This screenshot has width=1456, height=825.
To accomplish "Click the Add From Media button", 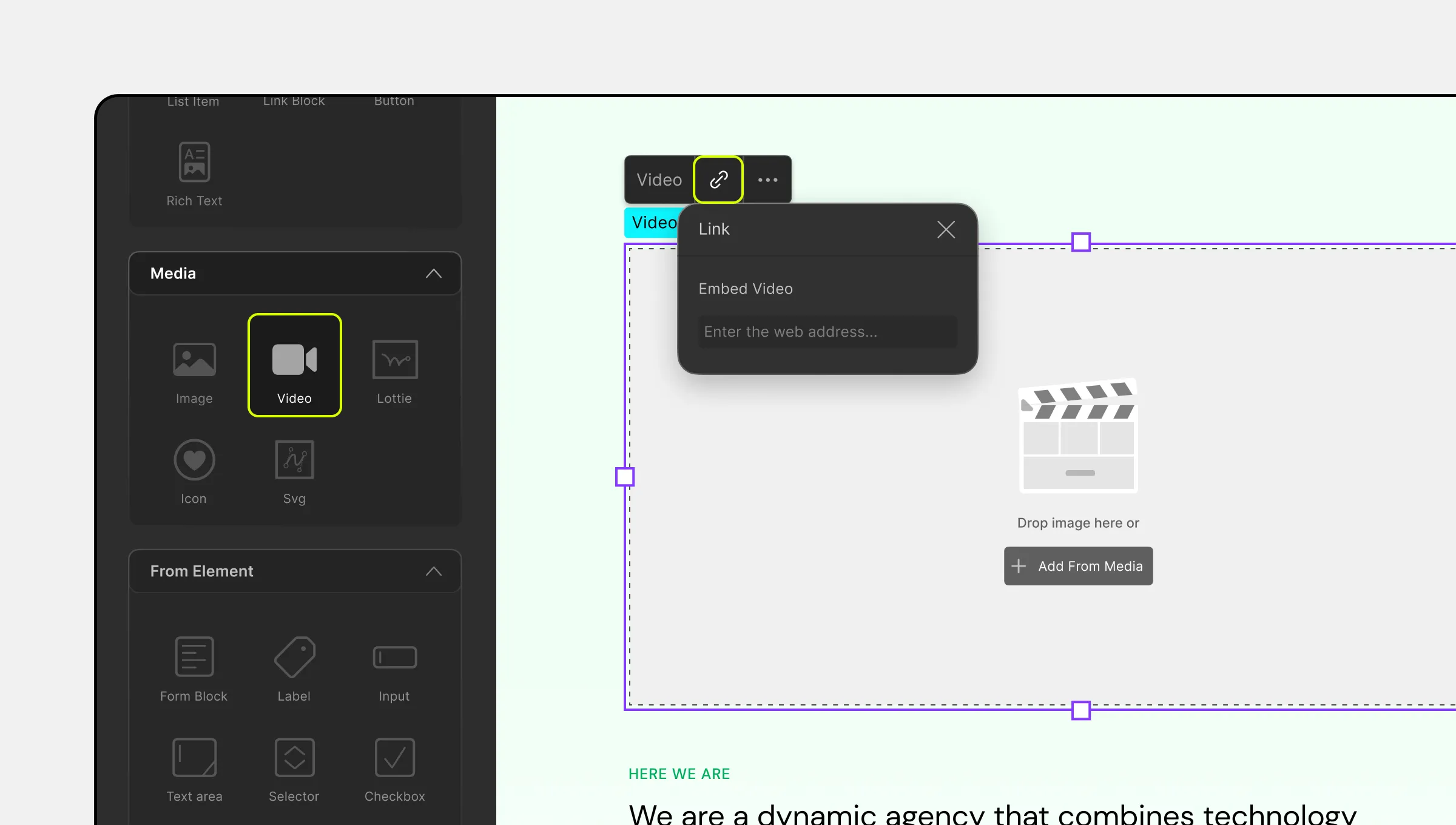I will coord(1078,565).
